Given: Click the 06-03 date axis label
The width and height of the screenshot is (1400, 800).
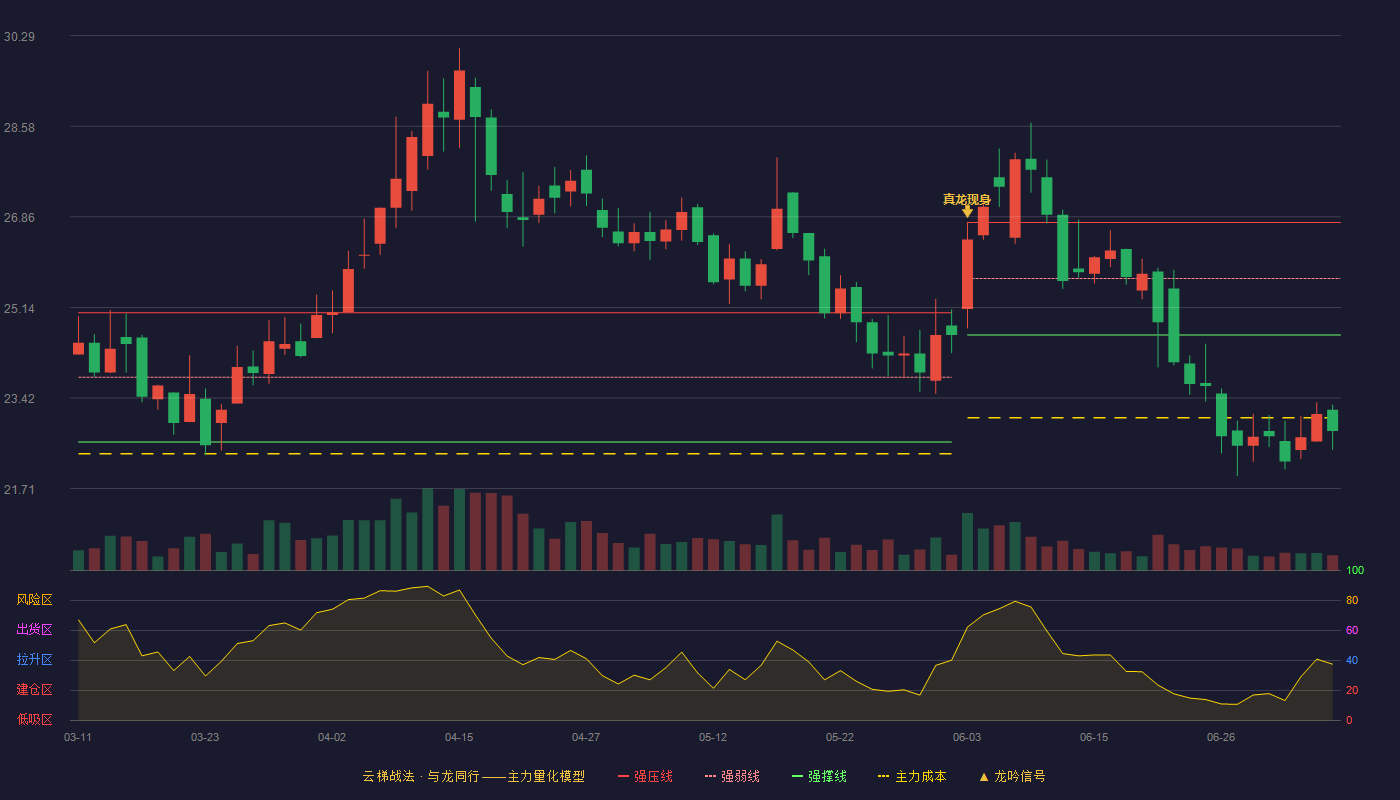Looking at the screenshot, I should (x=967, y=737).
